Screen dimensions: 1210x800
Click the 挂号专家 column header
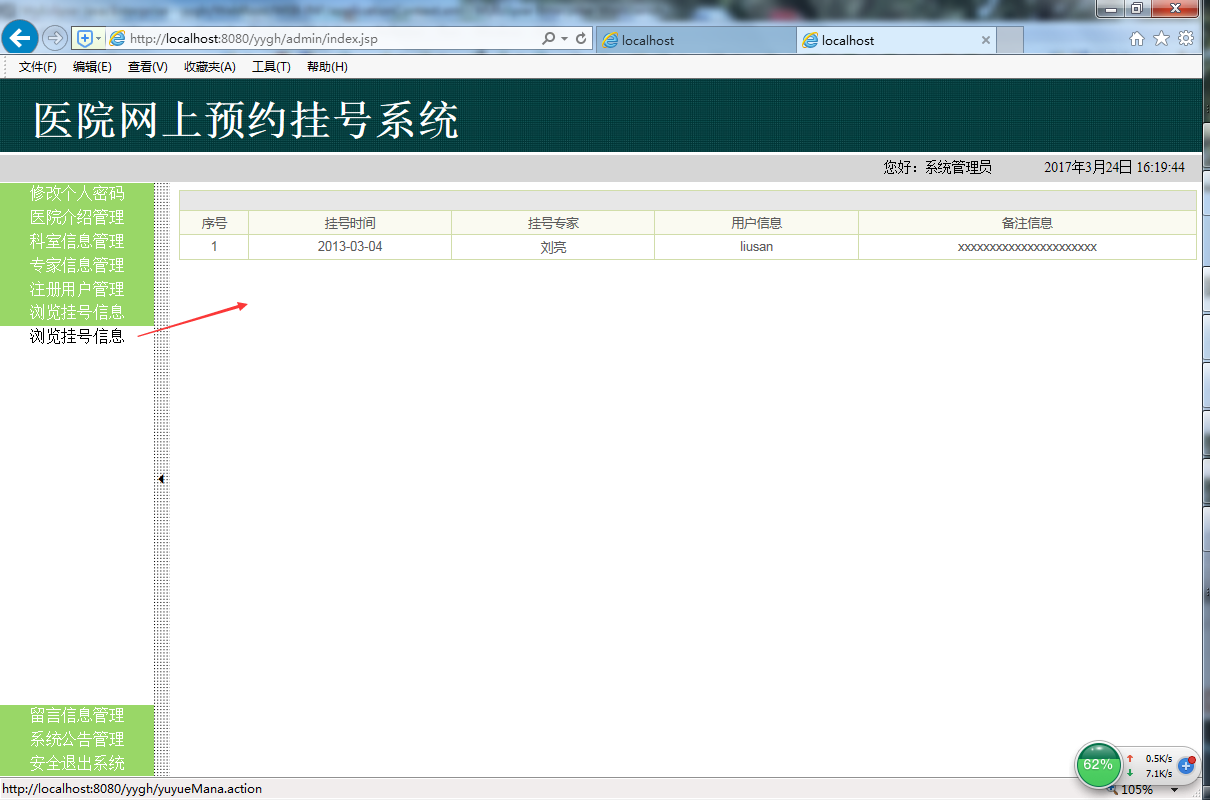[553, 223]
